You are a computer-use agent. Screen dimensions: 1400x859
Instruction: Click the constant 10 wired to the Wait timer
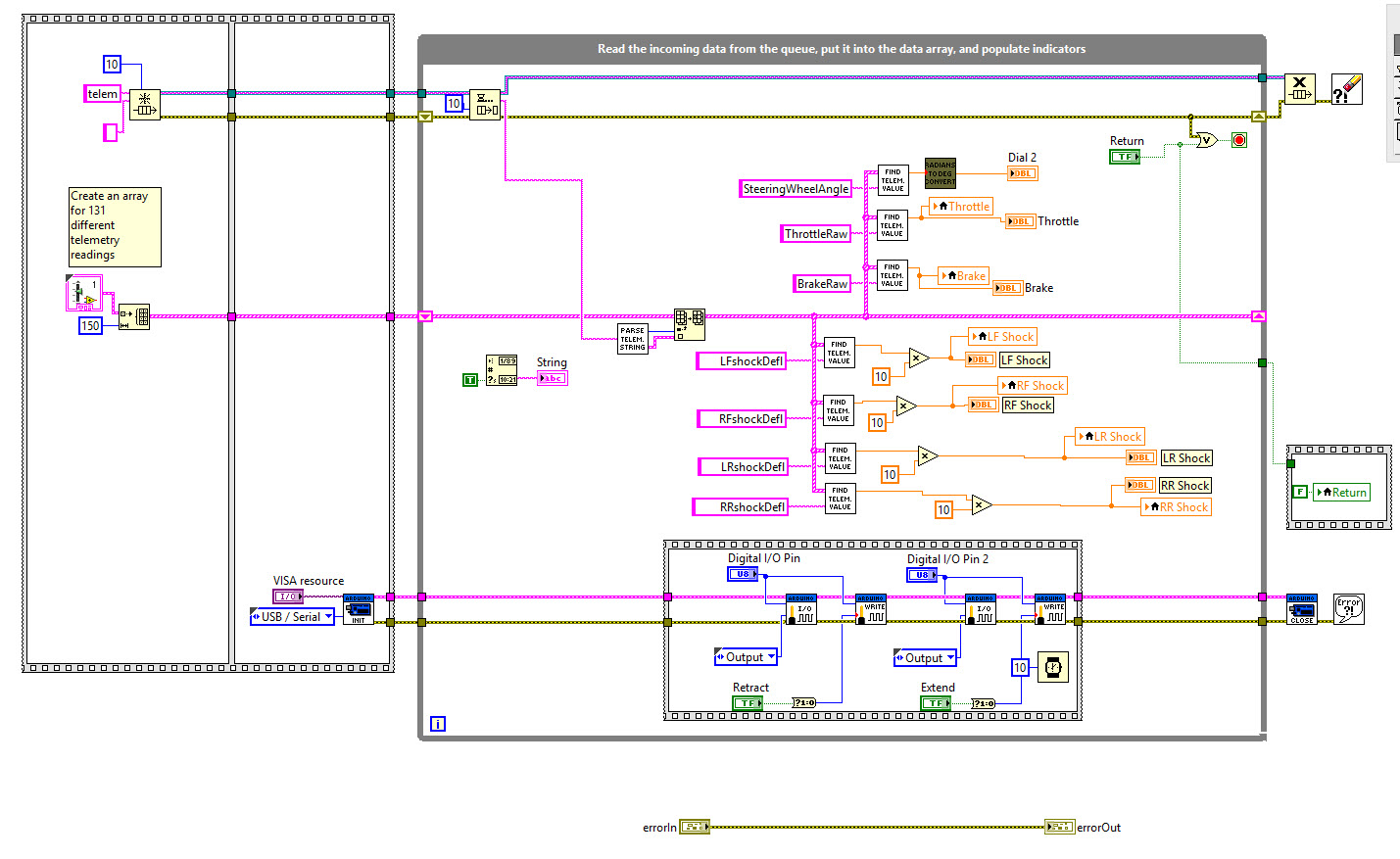click(x=1020, y=668)
